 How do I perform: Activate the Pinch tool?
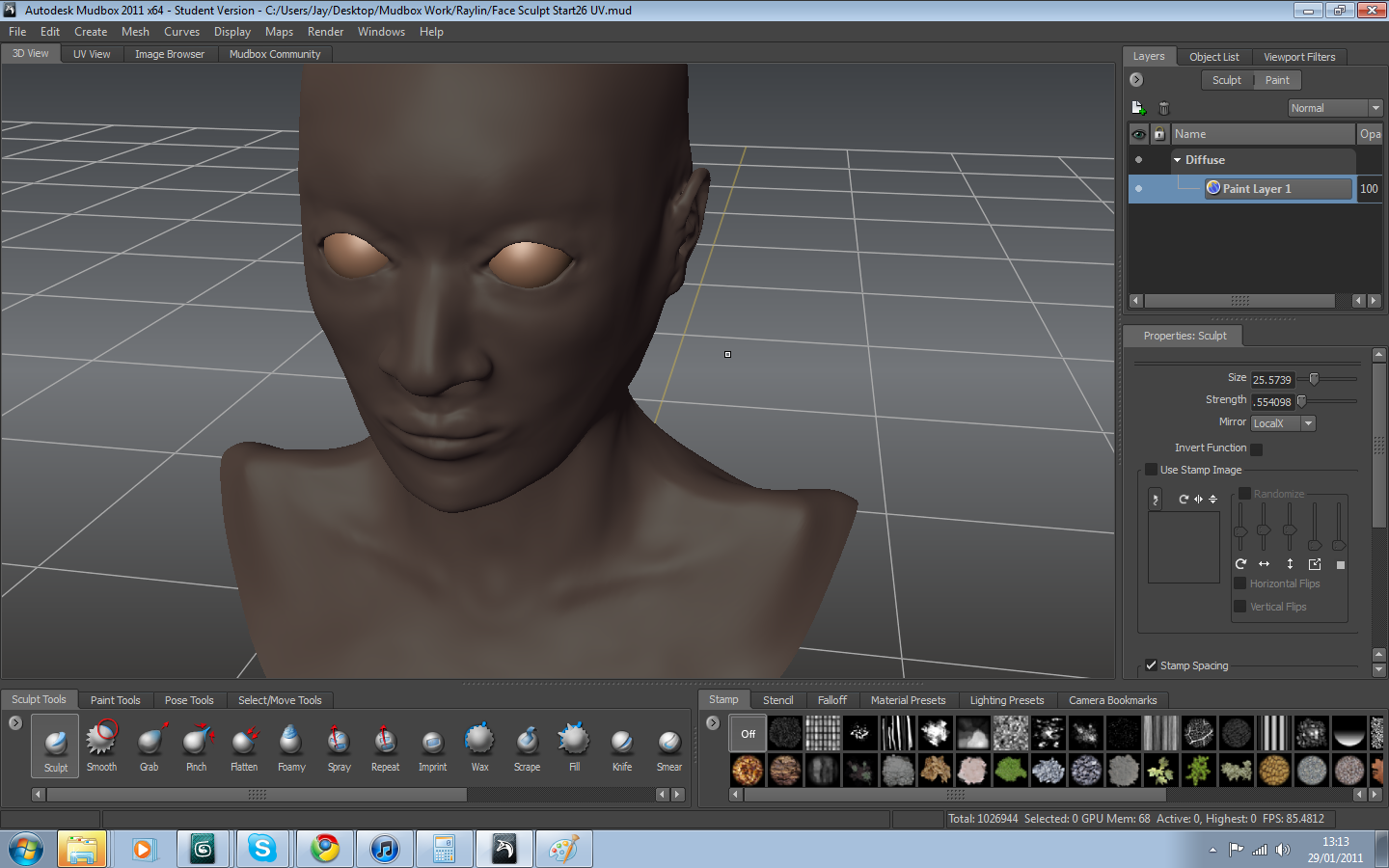click(x=197, y=743)
